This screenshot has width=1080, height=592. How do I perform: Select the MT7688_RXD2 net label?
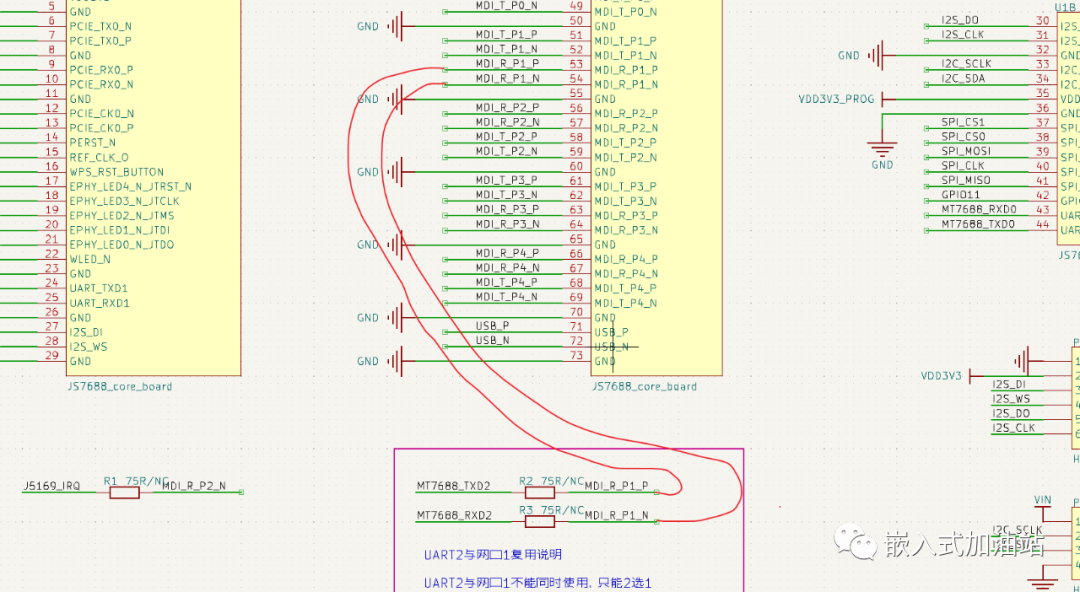(454, 515)
